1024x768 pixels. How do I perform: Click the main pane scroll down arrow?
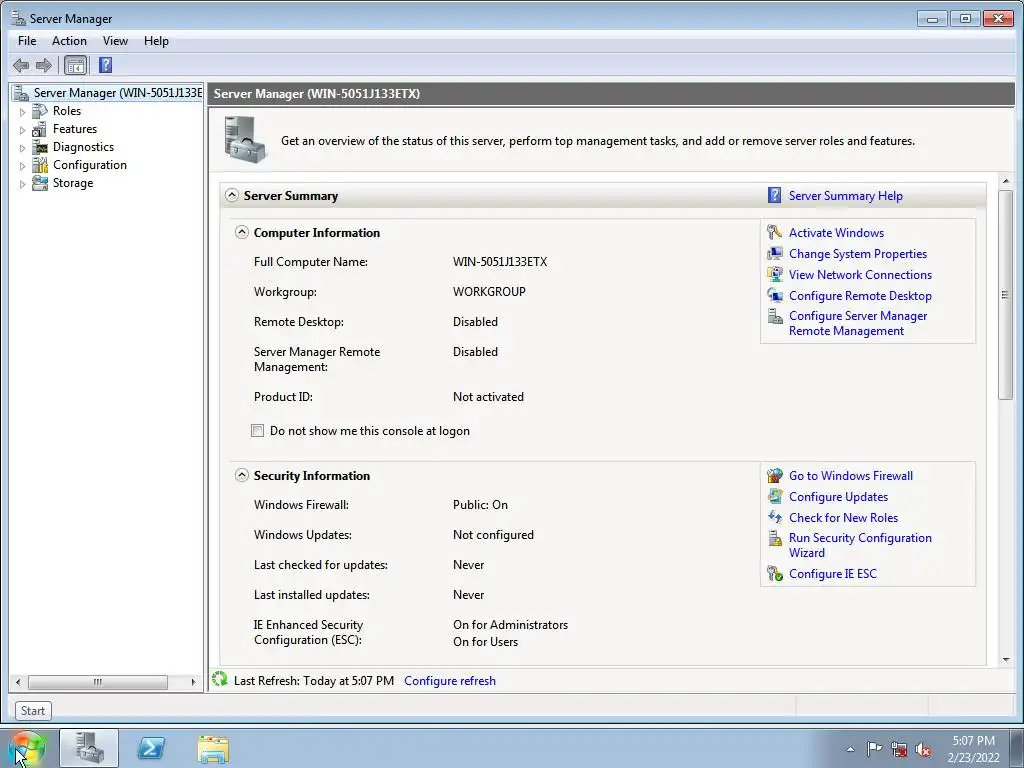(1005, 659)
